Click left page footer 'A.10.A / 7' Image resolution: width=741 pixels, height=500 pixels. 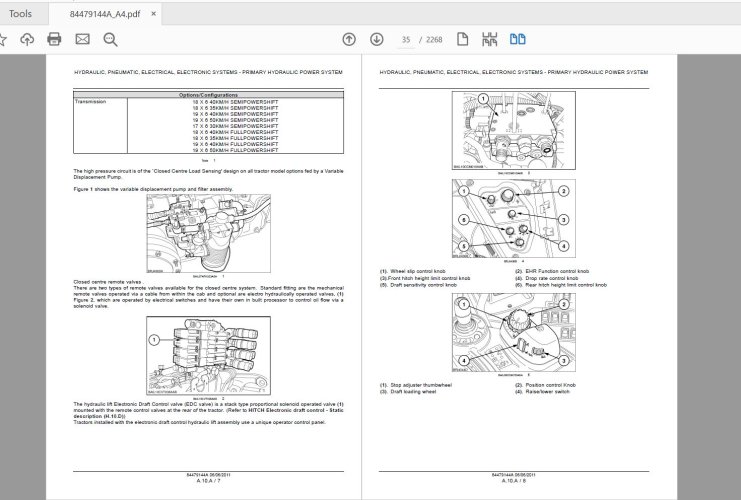click(x=208, y=481)
